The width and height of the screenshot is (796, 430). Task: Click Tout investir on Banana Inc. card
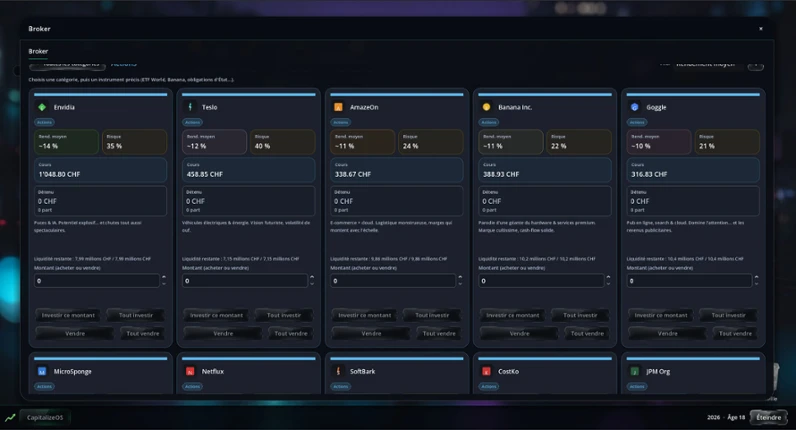pos(580,315)
